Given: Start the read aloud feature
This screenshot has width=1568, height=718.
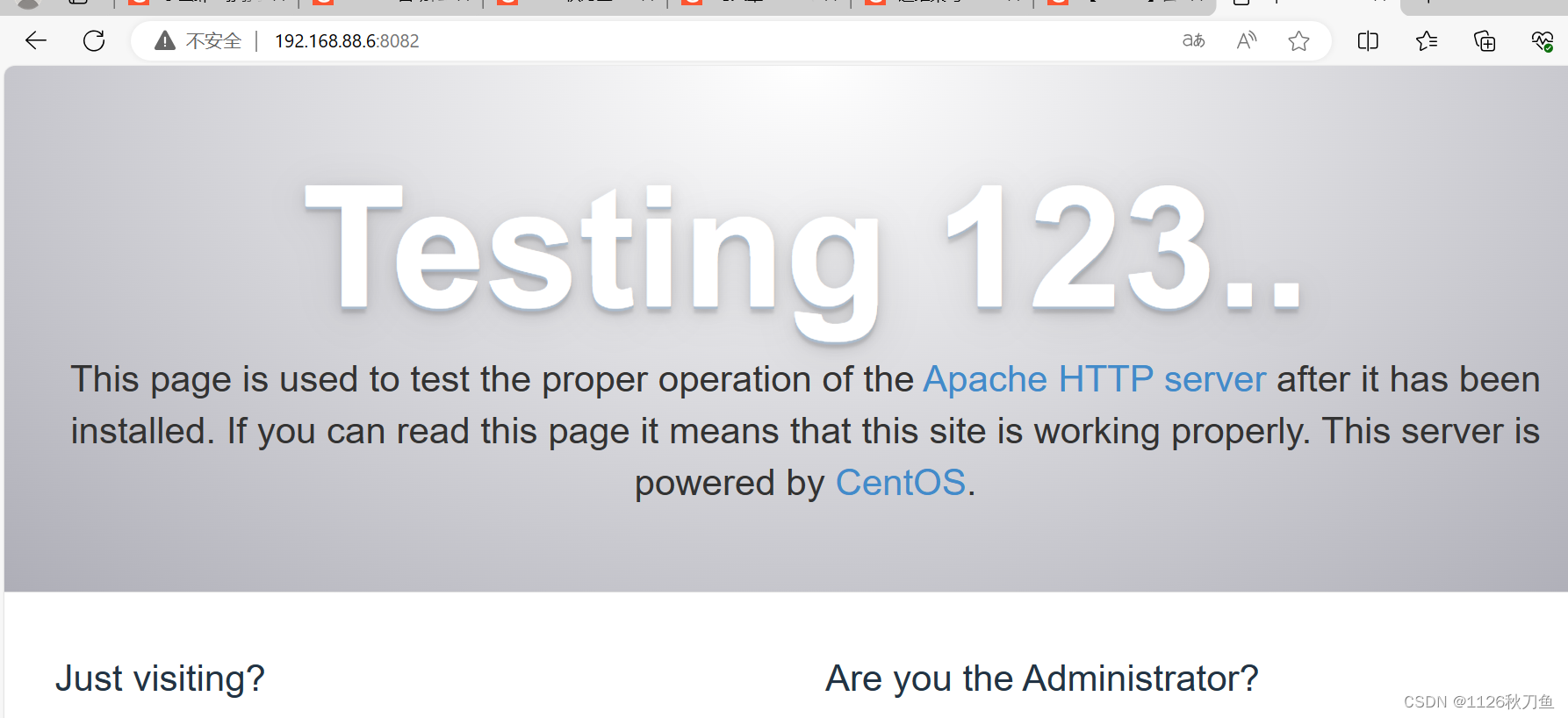Looking at the screenshot, I should point(1247,40).
